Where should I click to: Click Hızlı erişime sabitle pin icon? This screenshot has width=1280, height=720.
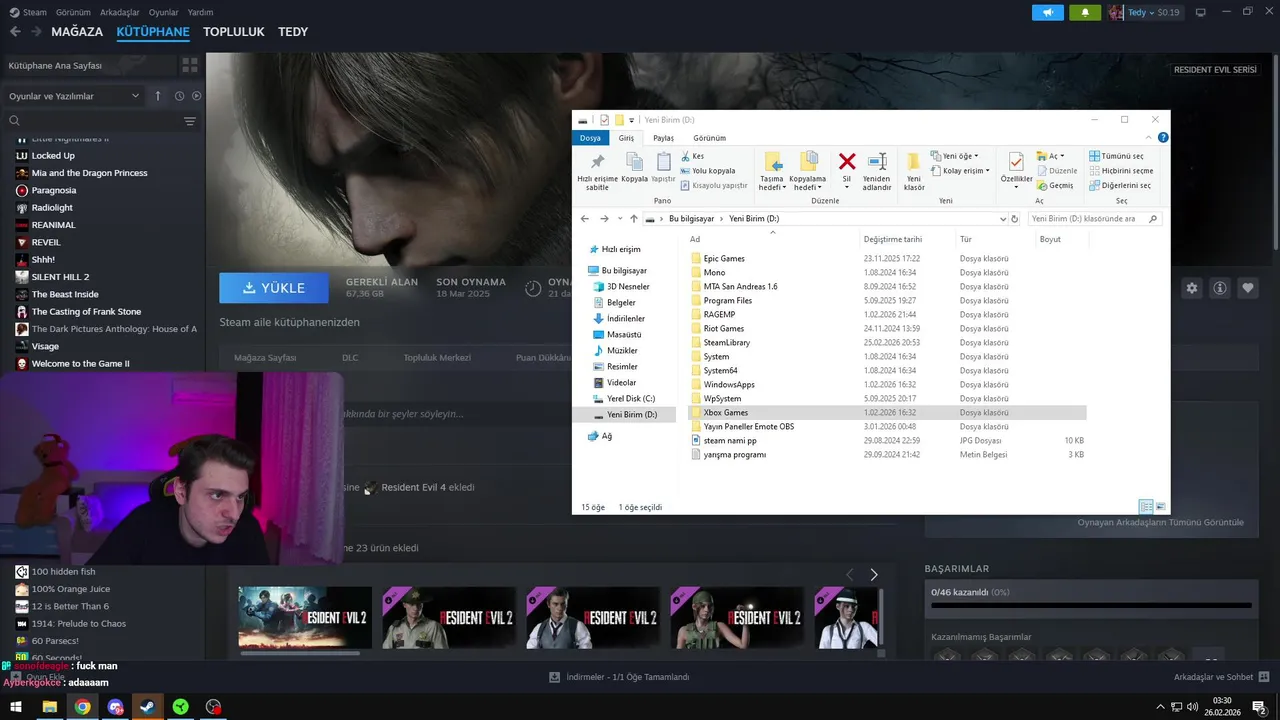click(597, 162)
